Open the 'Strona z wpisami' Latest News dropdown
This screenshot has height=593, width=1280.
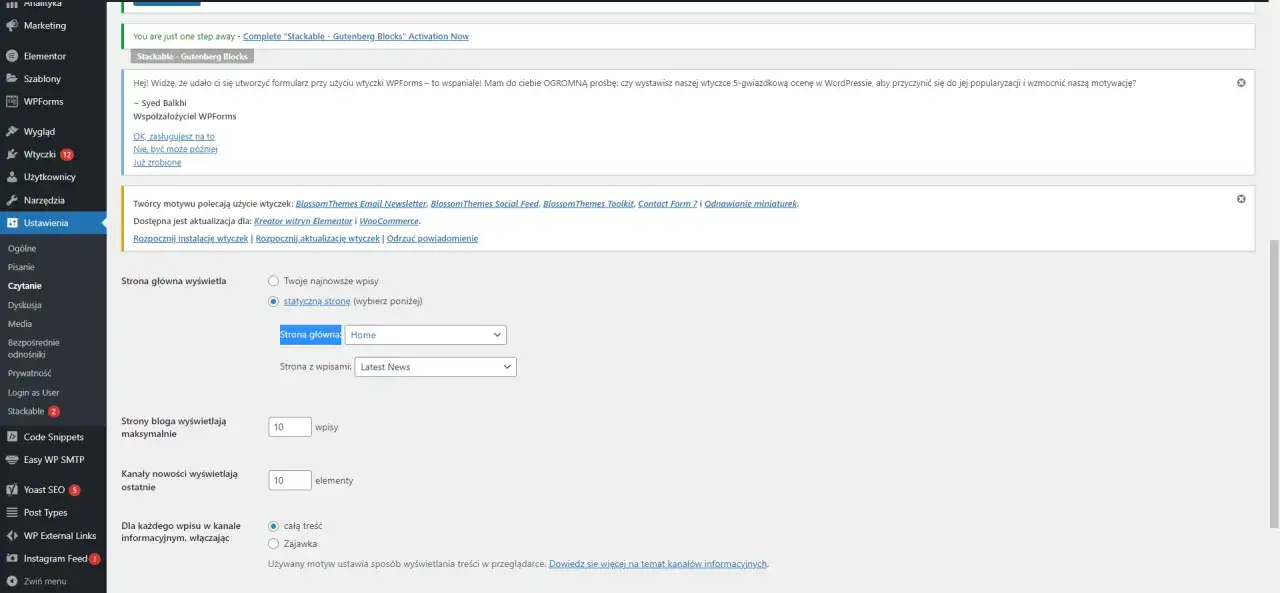(435, 367)
